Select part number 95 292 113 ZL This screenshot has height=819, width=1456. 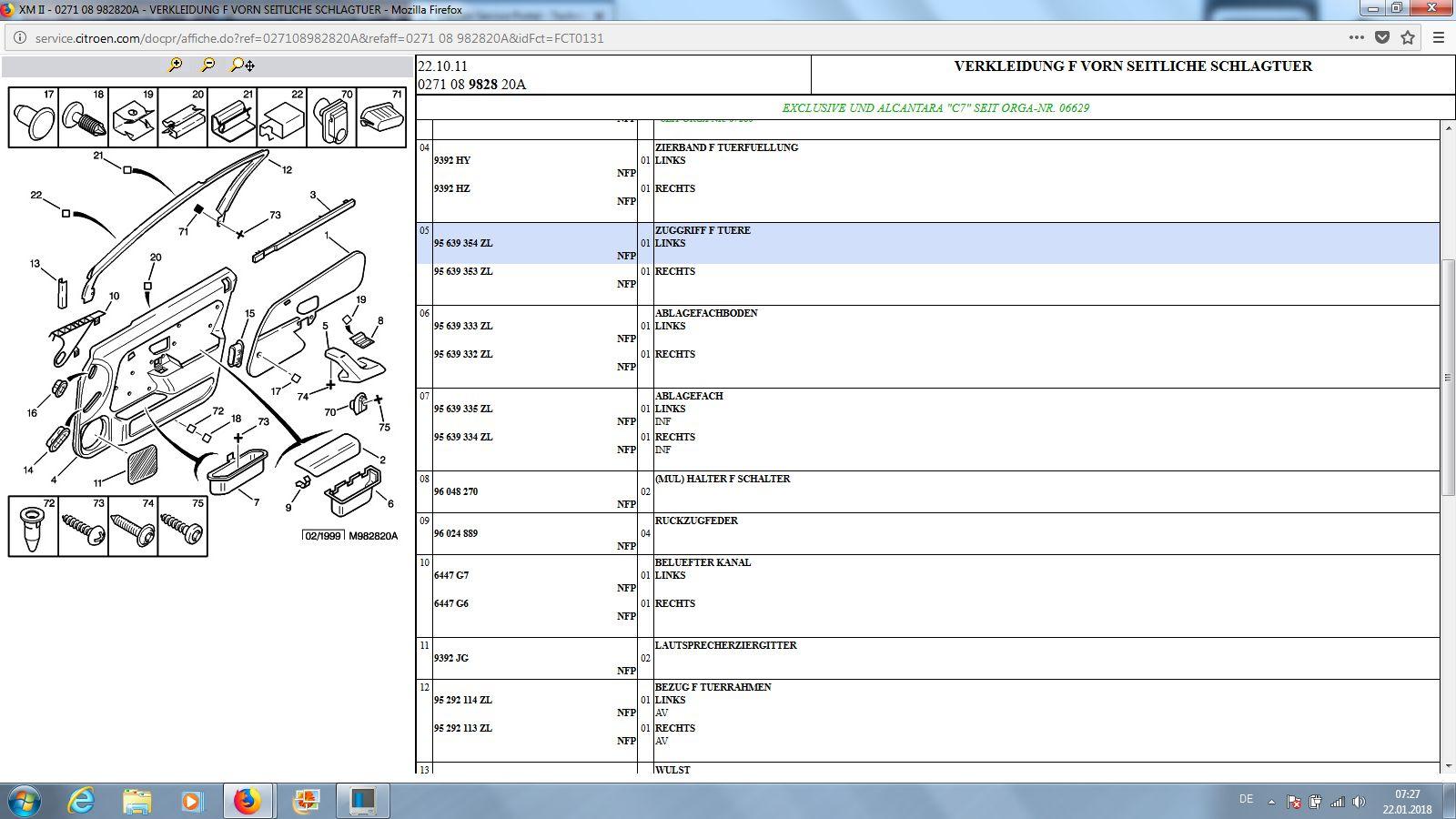(x=463, y=728)
